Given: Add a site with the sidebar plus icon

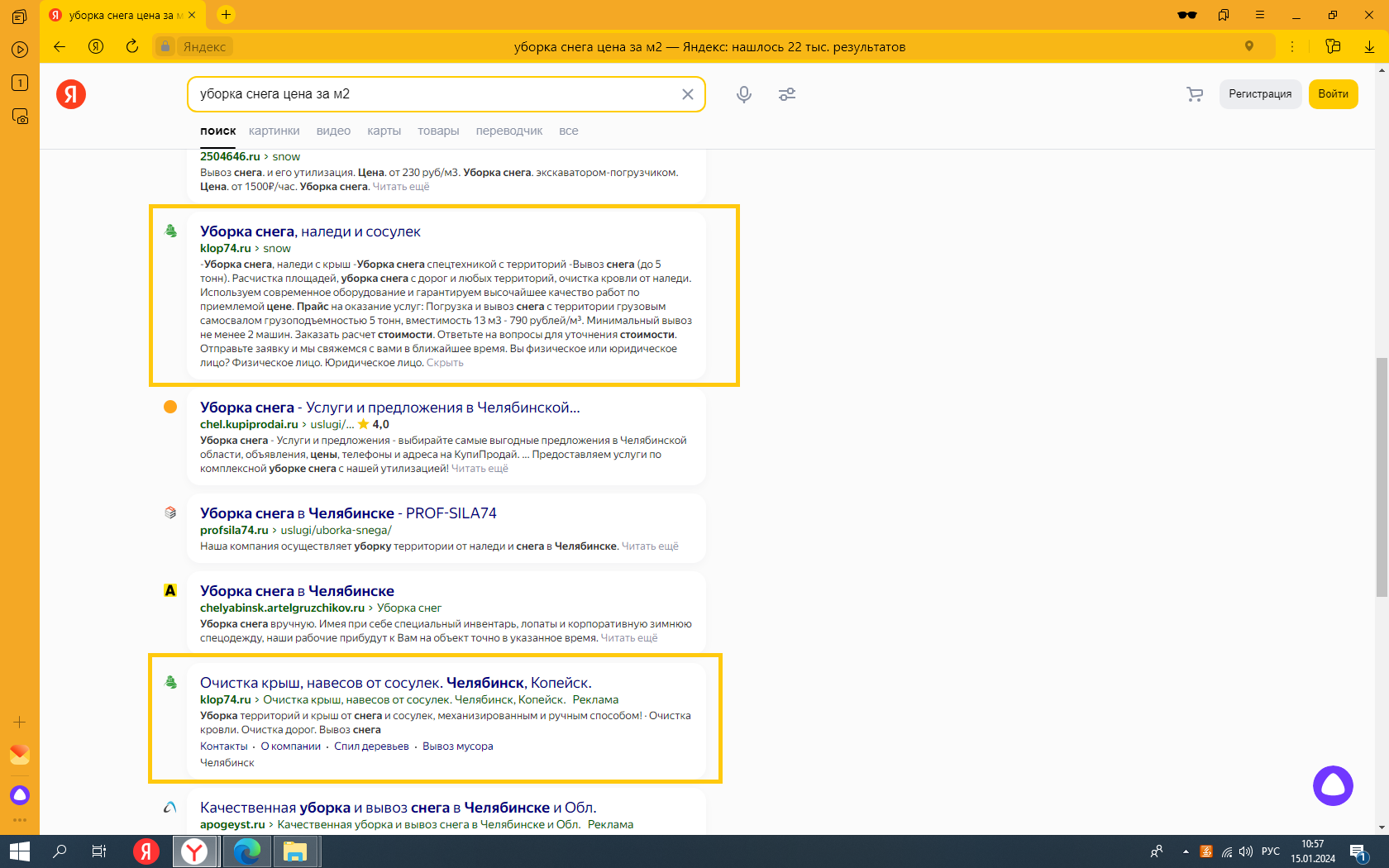Looking at the screenshot, I should coord(20,723).
